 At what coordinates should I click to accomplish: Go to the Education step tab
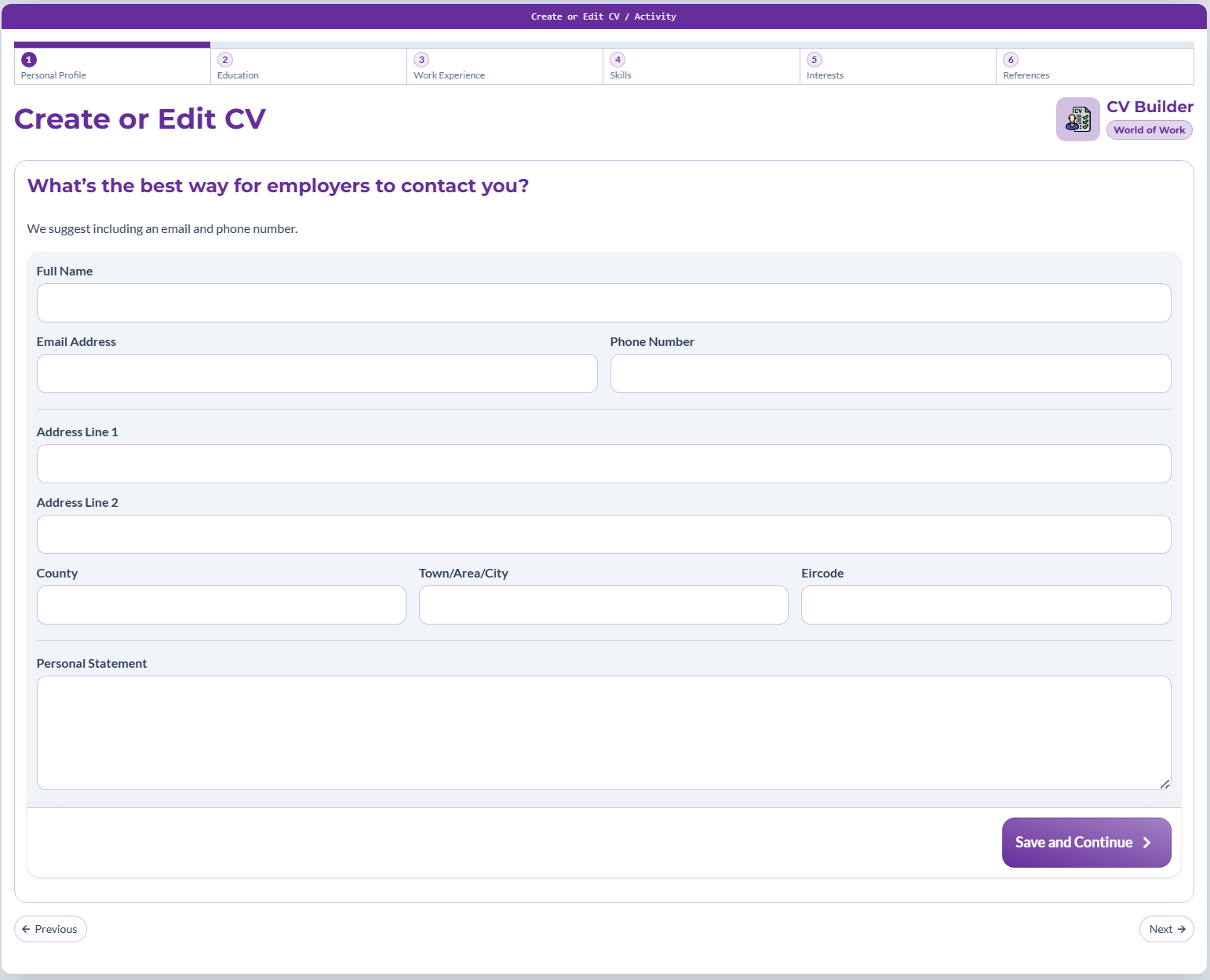308,67
